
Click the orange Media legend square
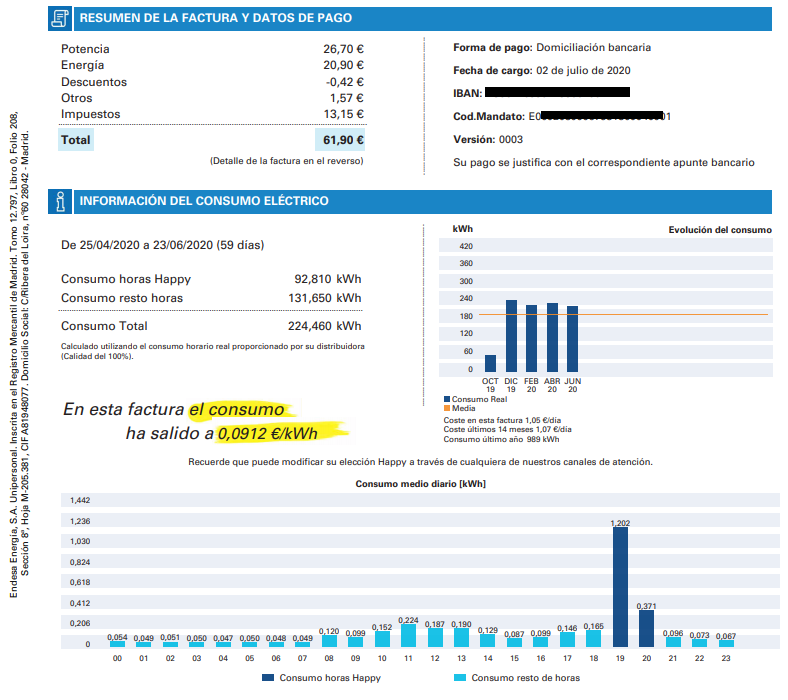pyautogui.click(x=447, y=408)
